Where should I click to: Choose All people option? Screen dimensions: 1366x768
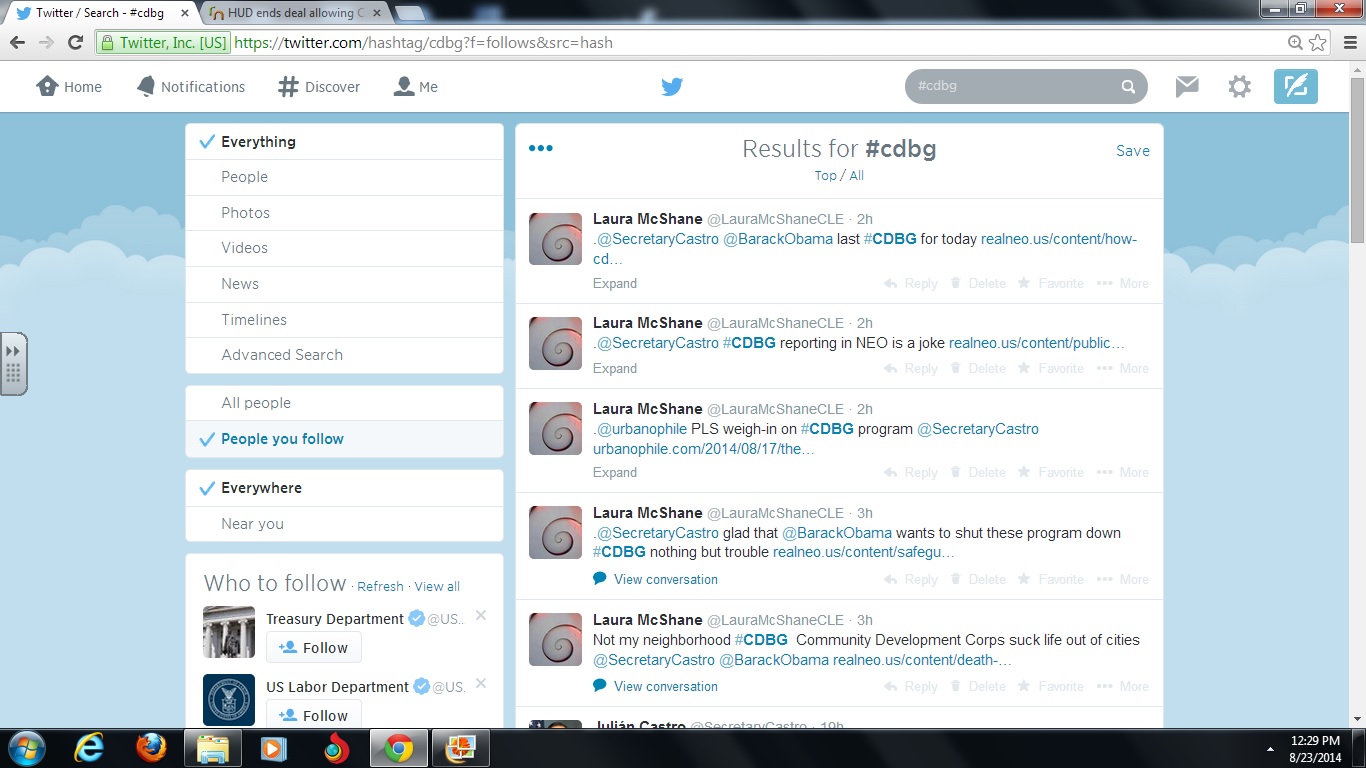point(344,403)
